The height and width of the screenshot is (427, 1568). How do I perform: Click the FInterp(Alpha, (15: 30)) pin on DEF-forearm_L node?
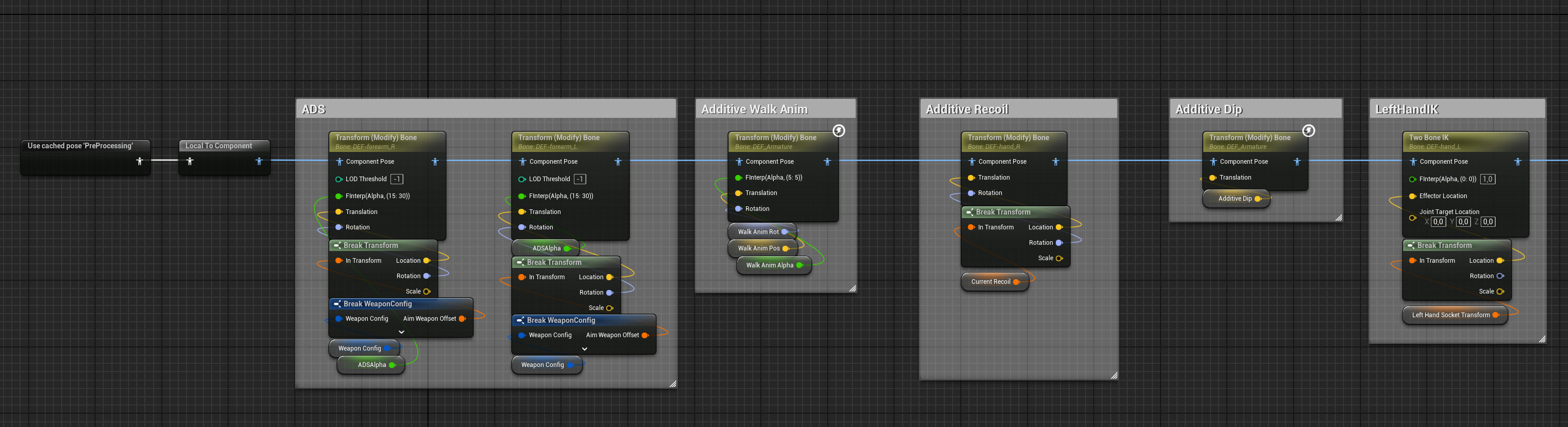point(522,196)
